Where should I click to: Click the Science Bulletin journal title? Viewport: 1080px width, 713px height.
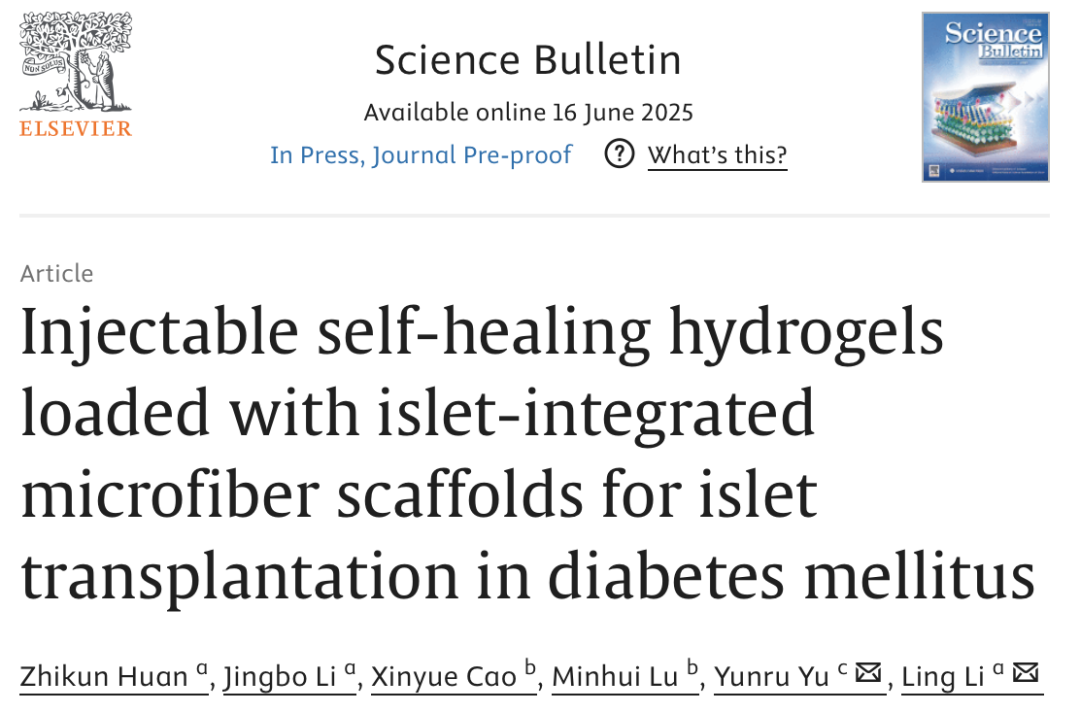click(x=528, y=60)
